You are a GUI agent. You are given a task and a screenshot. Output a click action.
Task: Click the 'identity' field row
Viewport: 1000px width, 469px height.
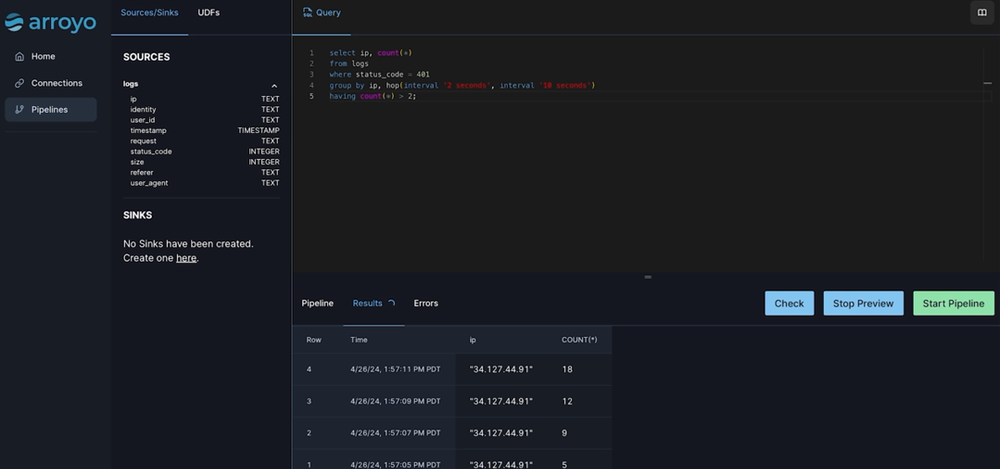tap(205, 110)
